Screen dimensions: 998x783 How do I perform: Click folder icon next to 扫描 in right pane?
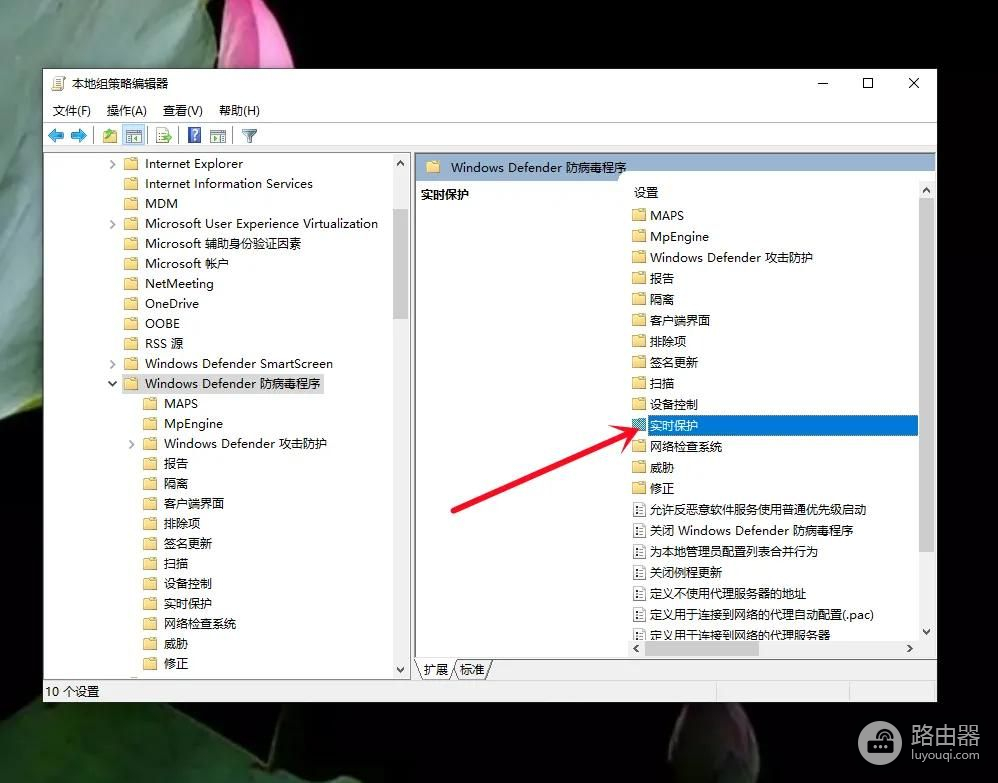639,383
